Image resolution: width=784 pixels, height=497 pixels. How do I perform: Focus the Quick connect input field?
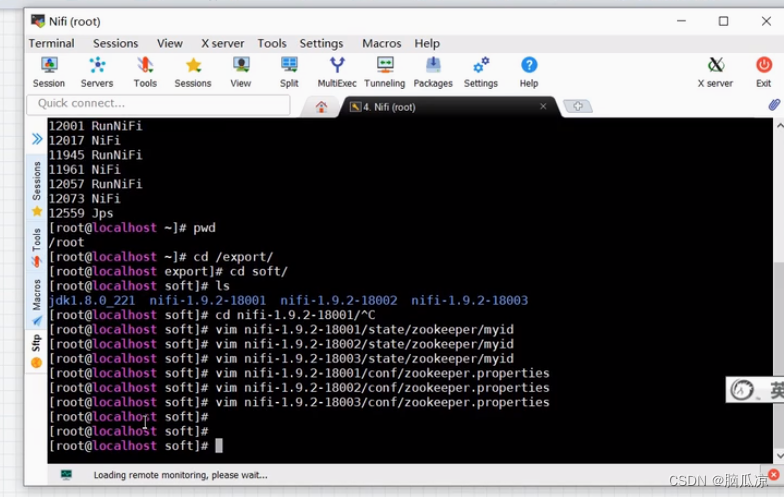pos(158,104)
